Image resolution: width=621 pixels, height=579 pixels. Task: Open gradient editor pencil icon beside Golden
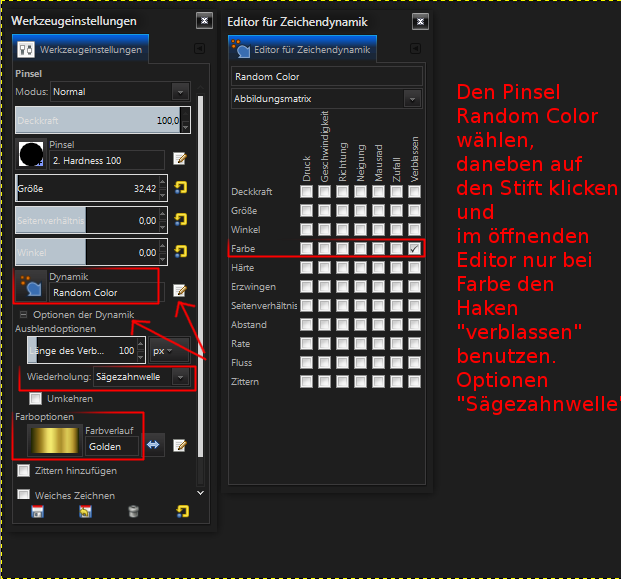180,445
